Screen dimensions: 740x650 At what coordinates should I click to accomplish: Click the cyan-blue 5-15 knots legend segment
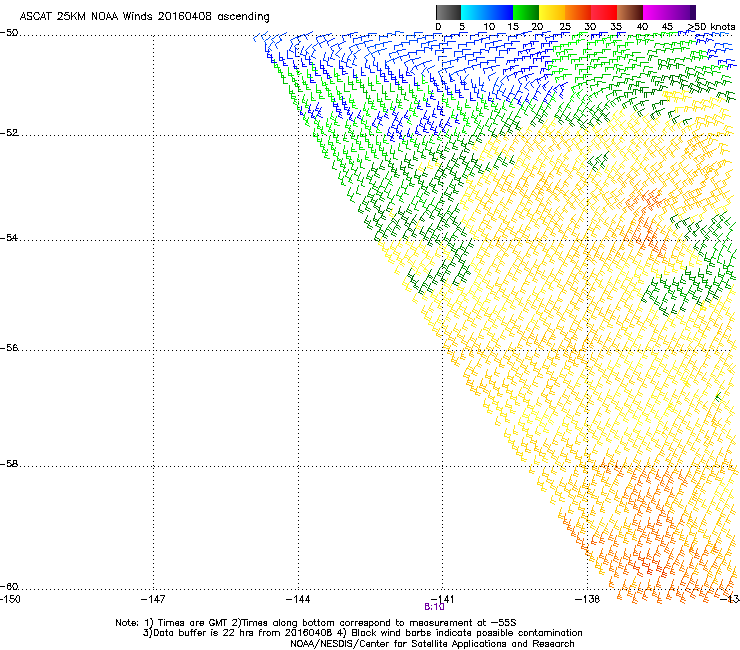click(487, 12)
